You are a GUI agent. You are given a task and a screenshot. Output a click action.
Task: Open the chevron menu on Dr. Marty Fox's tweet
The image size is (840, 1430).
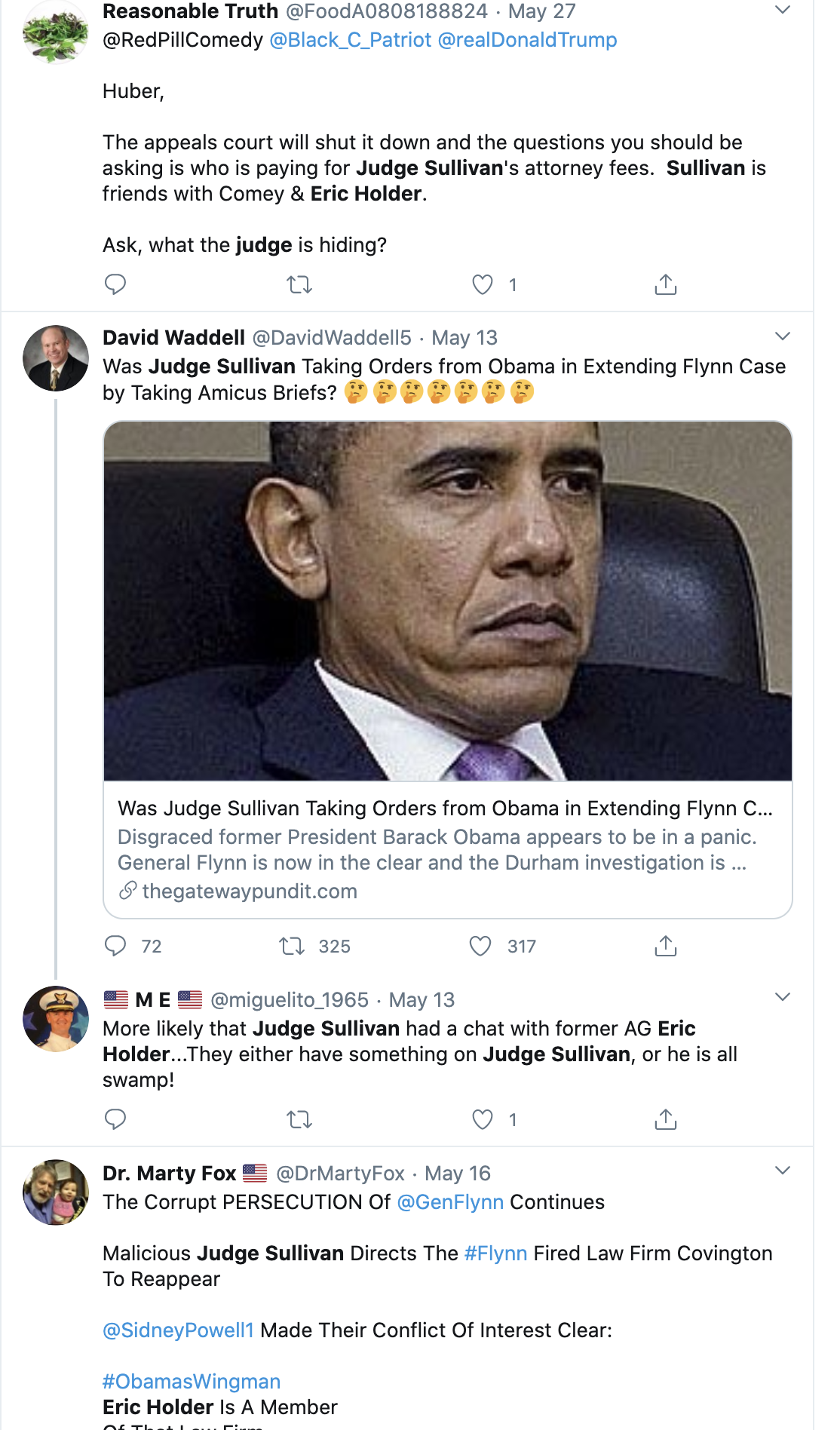point(783,1171)
